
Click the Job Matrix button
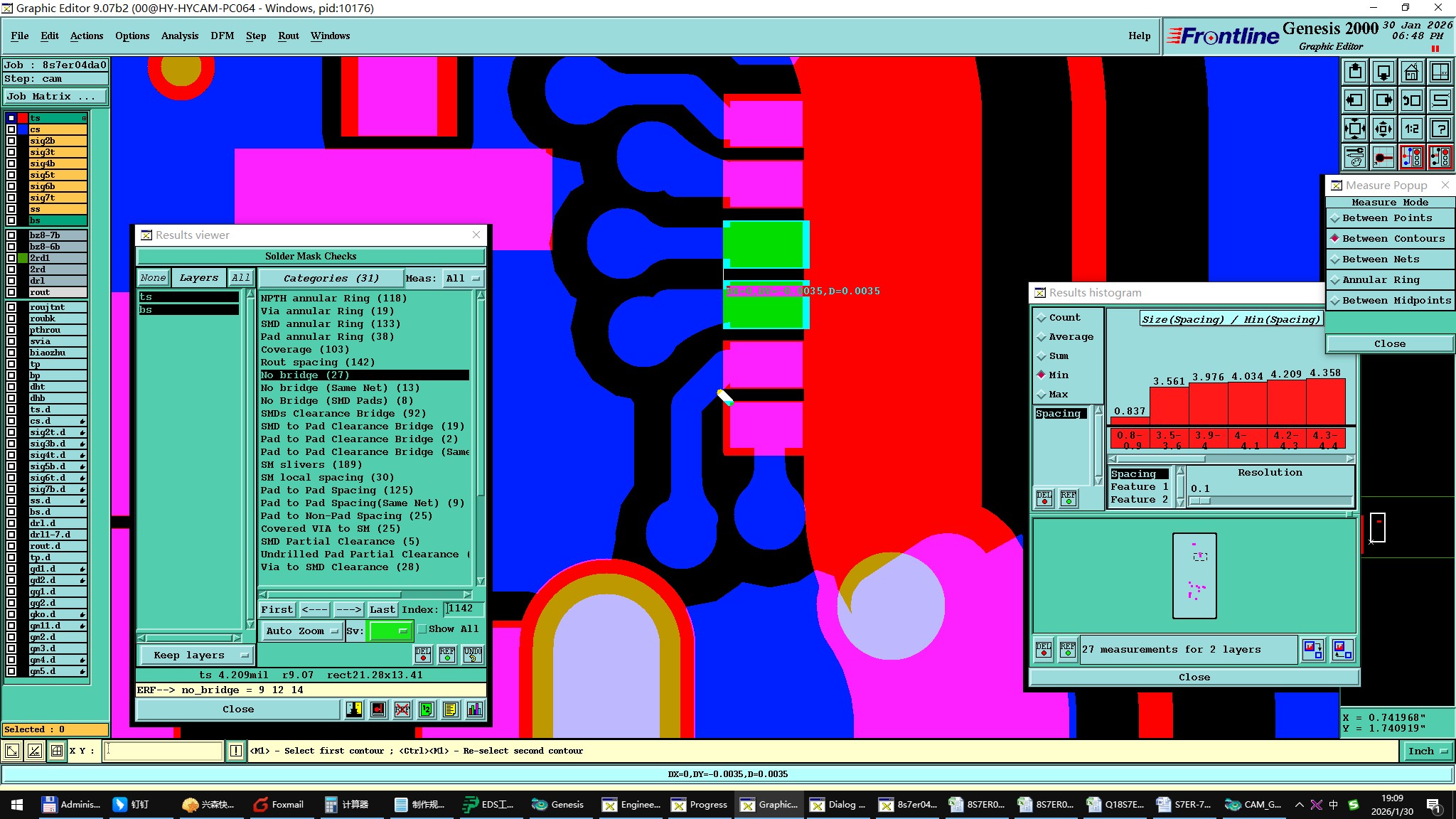[55, 96]
